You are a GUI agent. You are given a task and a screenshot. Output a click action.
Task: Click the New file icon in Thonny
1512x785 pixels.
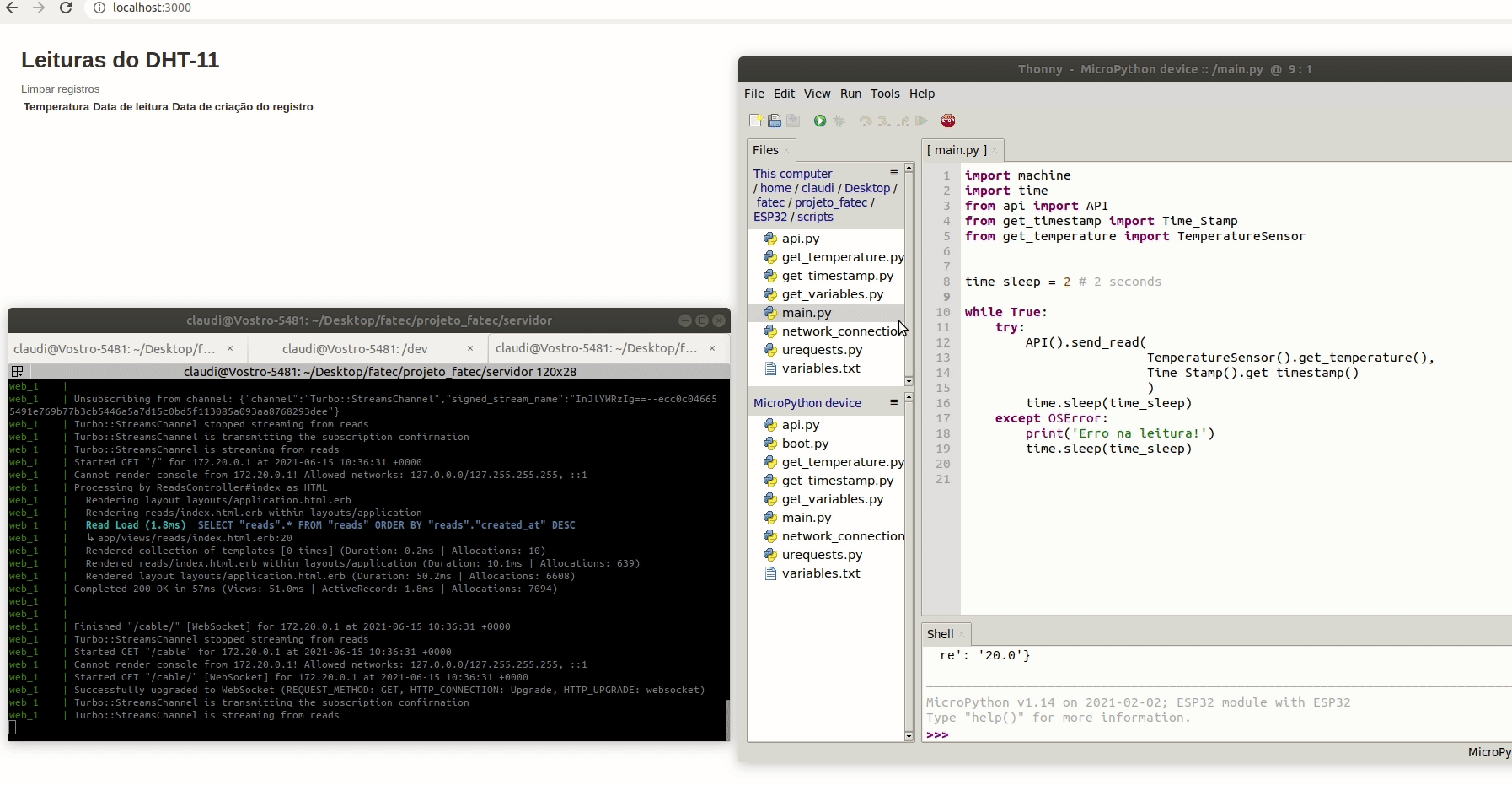[755, 121]
